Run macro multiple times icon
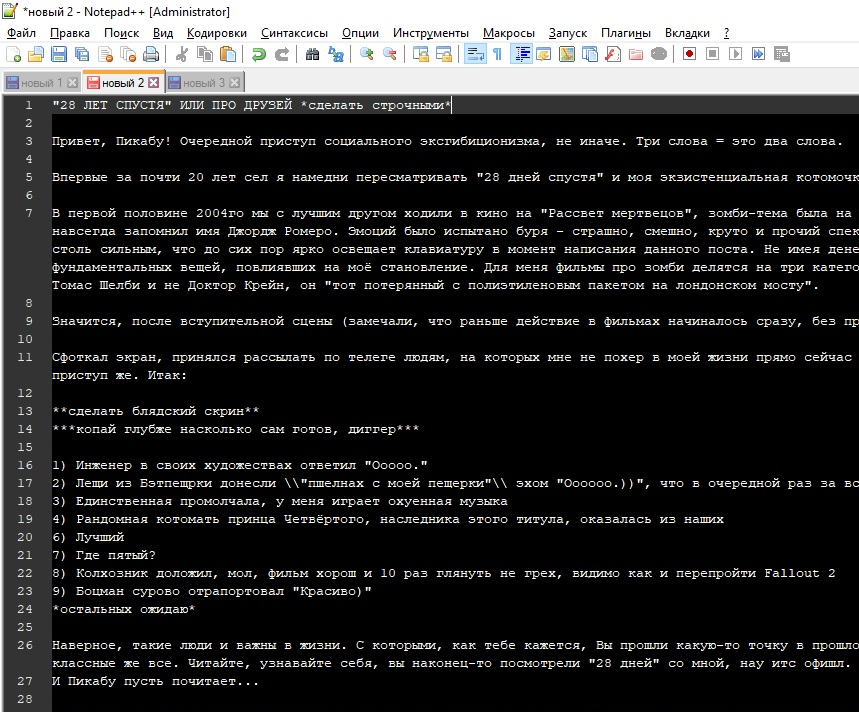This screenshot has width=859, height=712. coord(758,54)
